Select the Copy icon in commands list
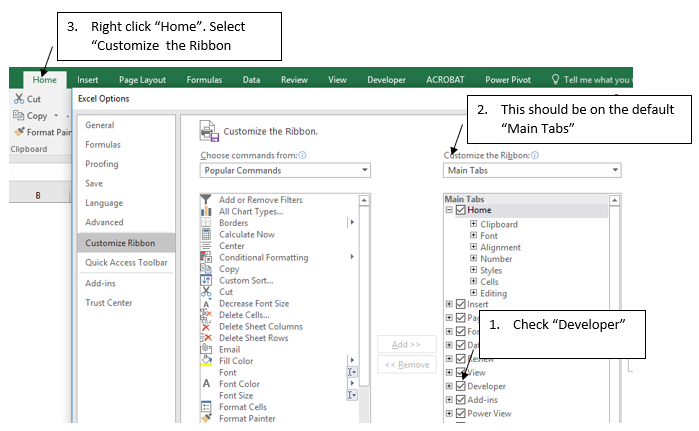Image resolution: width=699 pixels, height=431 pixels. pyautogui.click(x=206, y=269)
